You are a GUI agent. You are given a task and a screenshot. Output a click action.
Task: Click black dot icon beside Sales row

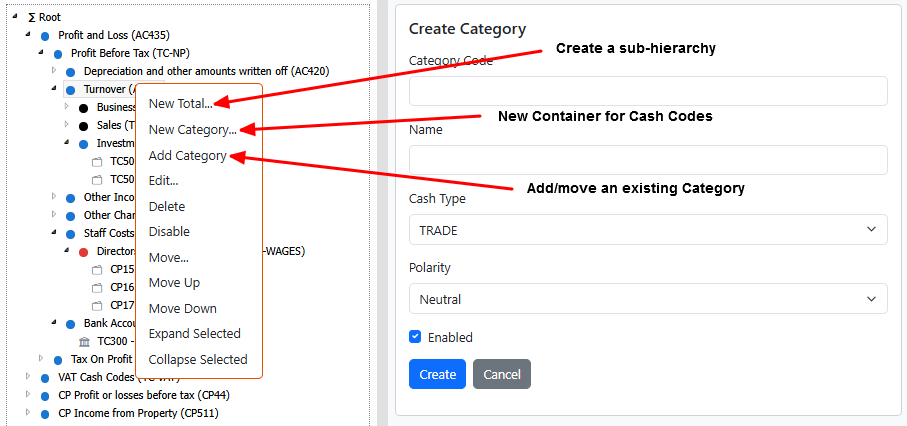tap(83, 126)
